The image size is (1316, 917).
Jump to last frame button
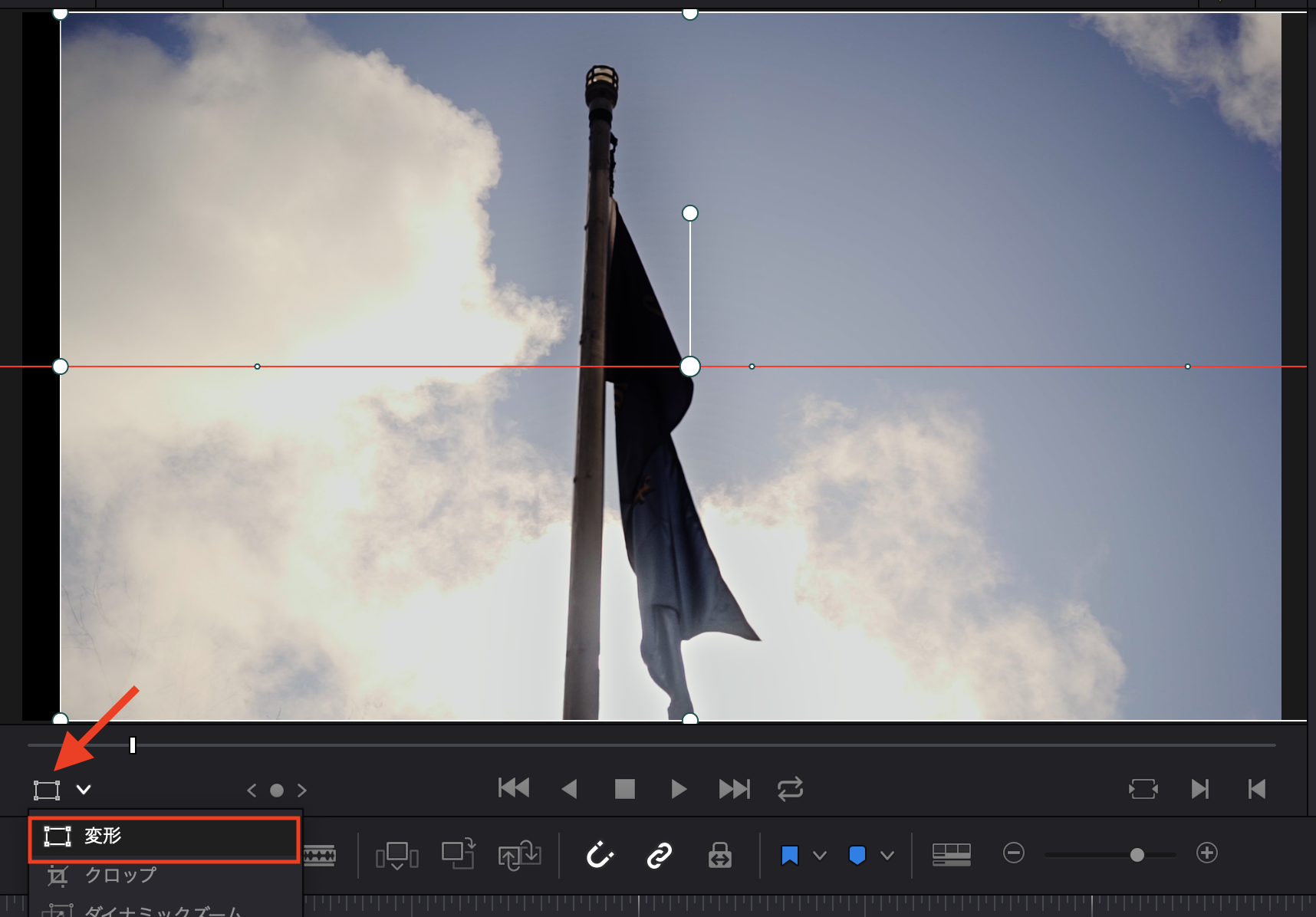coord(734,789)
